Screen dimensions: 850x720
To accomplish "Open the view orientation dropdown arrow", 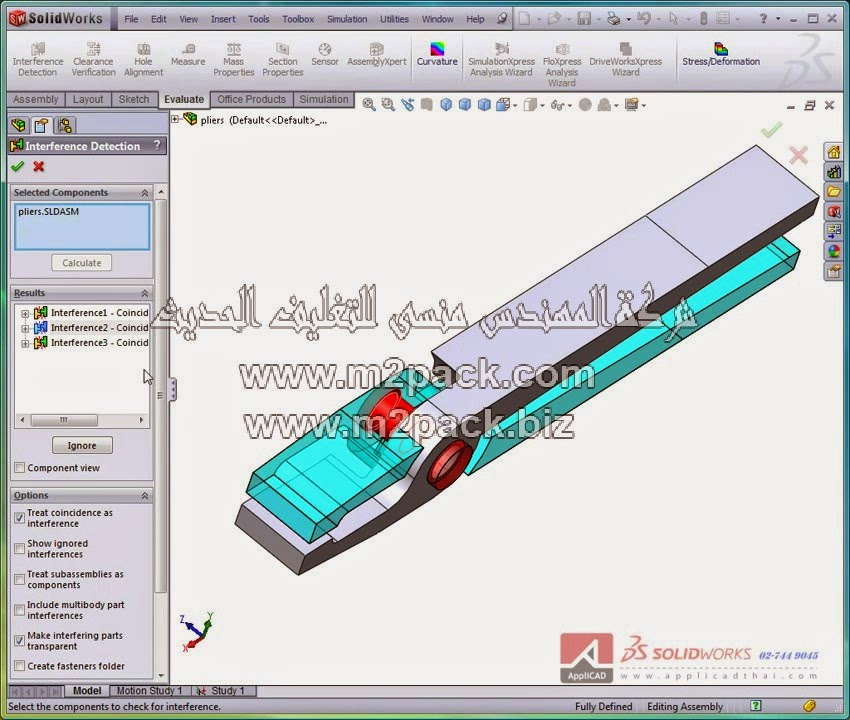I will 515,106.
